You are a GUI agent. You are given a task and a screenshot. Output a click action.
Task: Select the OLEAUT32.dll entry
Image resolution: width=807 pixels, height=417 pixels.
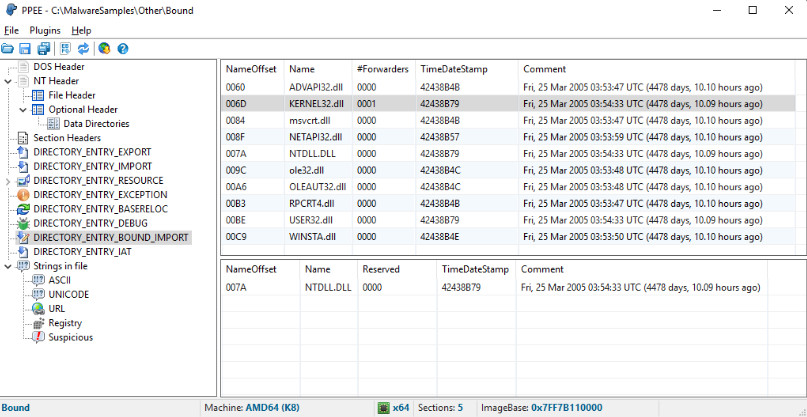318,187
